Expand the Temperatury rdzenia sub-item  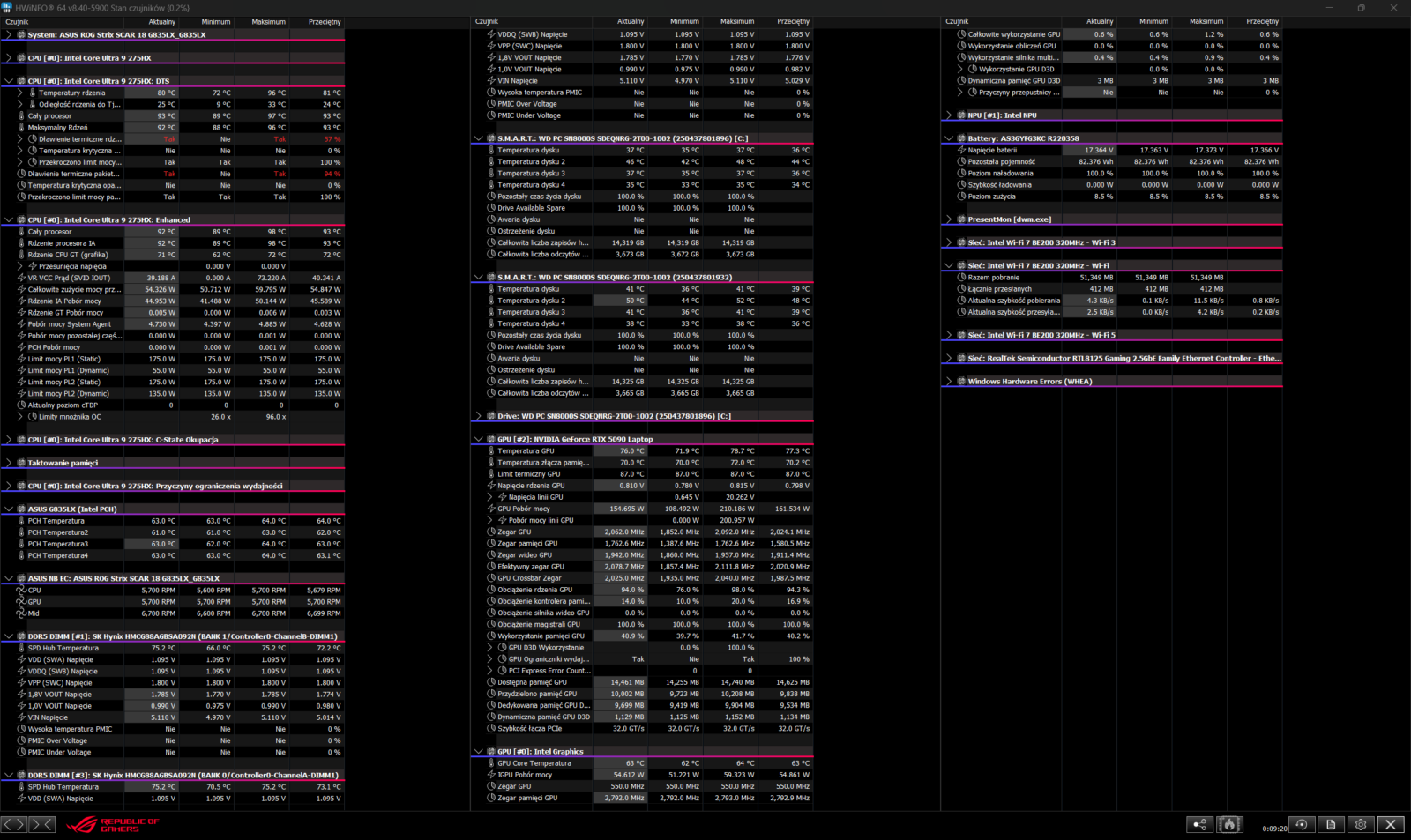click(20, 93)
